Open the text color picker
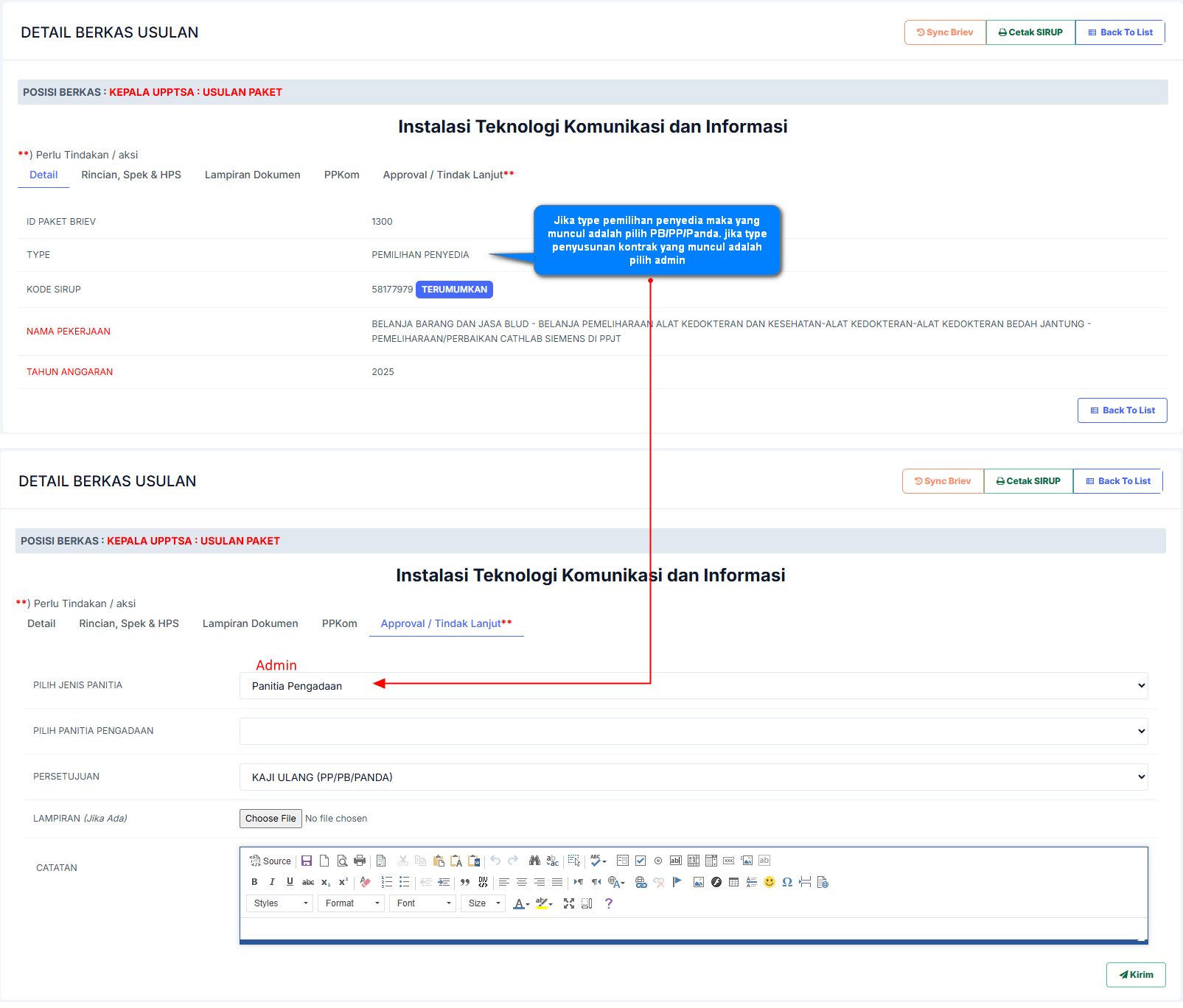Viewport: 1183px width, 1008px height. point(521,903)
